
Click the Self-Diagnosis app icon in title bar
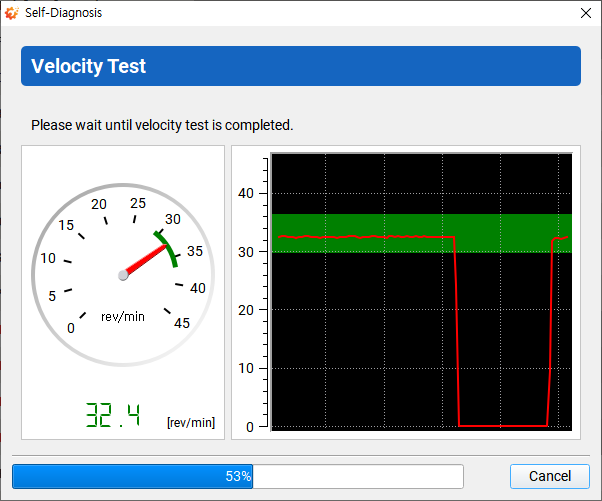[12, 13]
